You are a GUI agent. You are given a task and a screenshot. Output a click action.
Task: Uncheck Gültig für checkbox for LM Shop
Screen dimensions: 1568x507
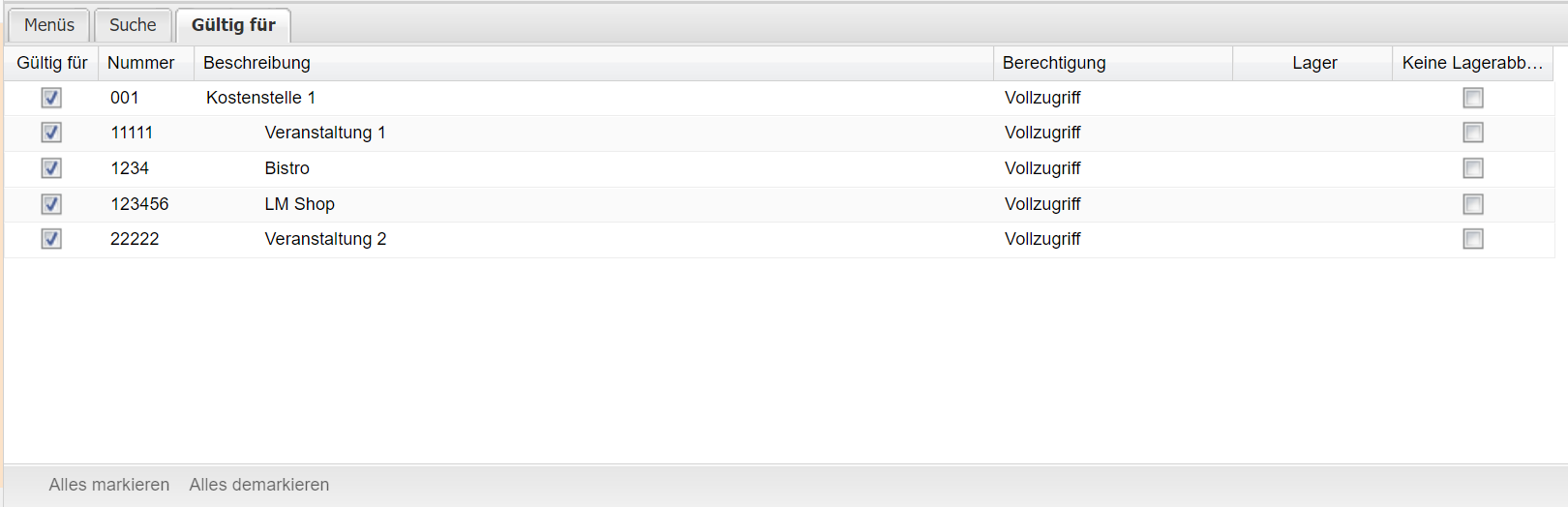coord(51,204)
